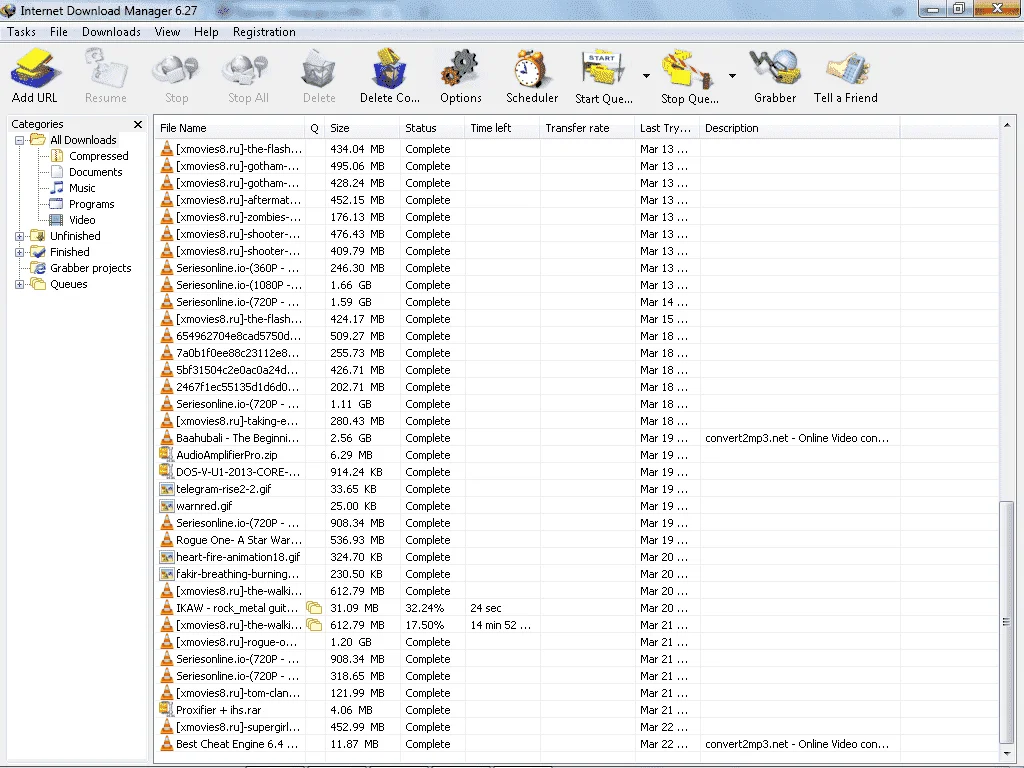Open the Tasks menu
Screen dimensions: 1024x768
(22, 31)
